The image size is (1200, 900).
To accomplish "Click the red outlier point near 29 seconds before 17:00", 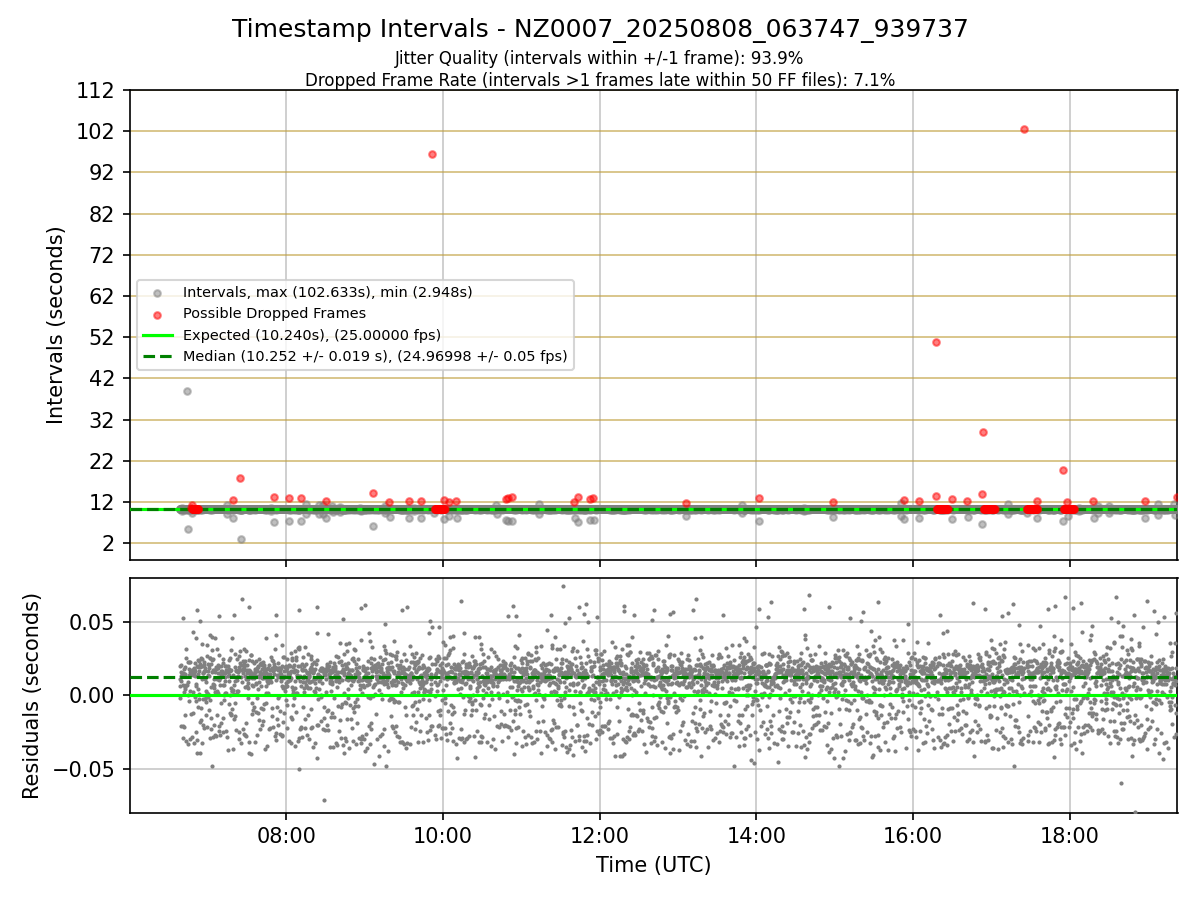I will point(983,432).
